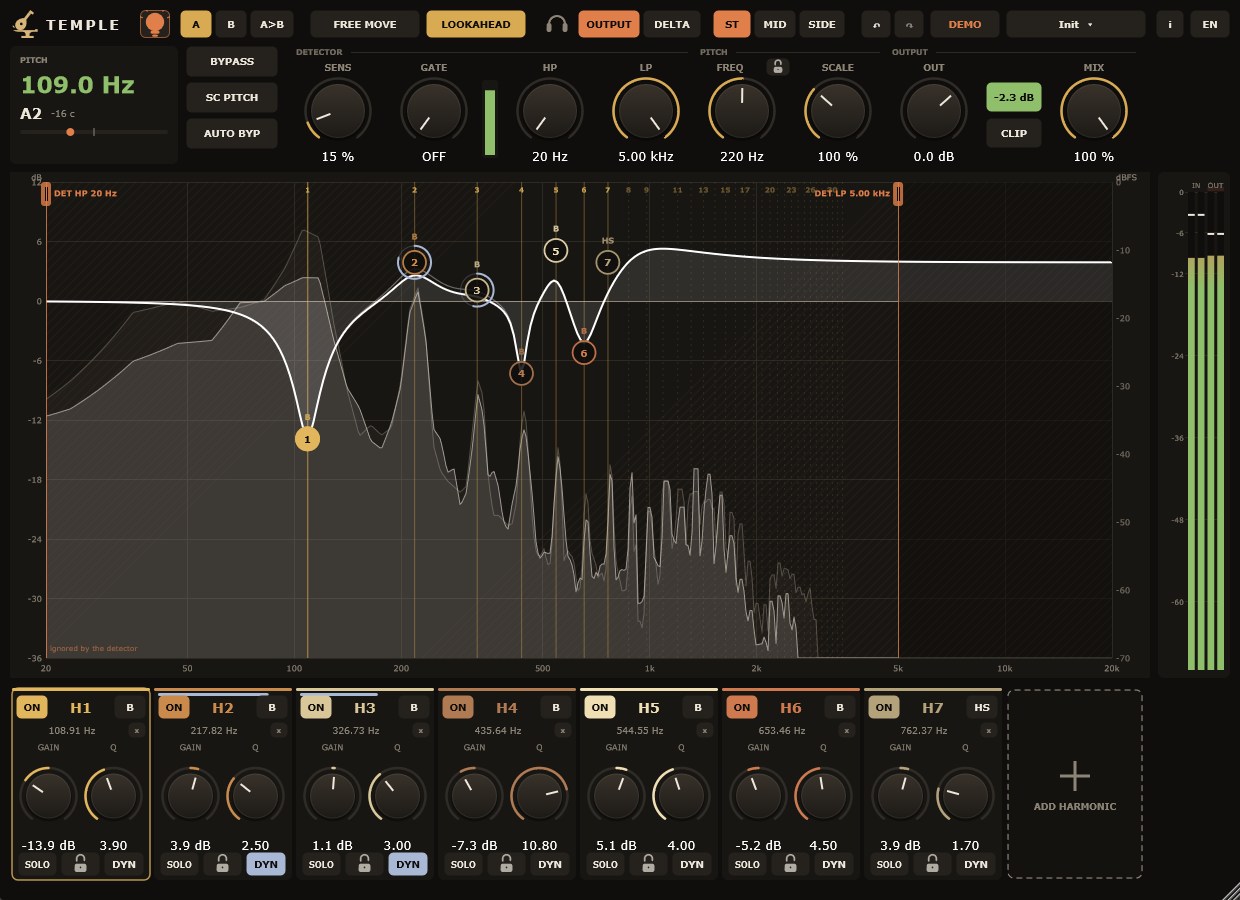This screenshot has height=900, width=1240.
Task: Enable the BYPASS switch
Action: tap(232, 61)
